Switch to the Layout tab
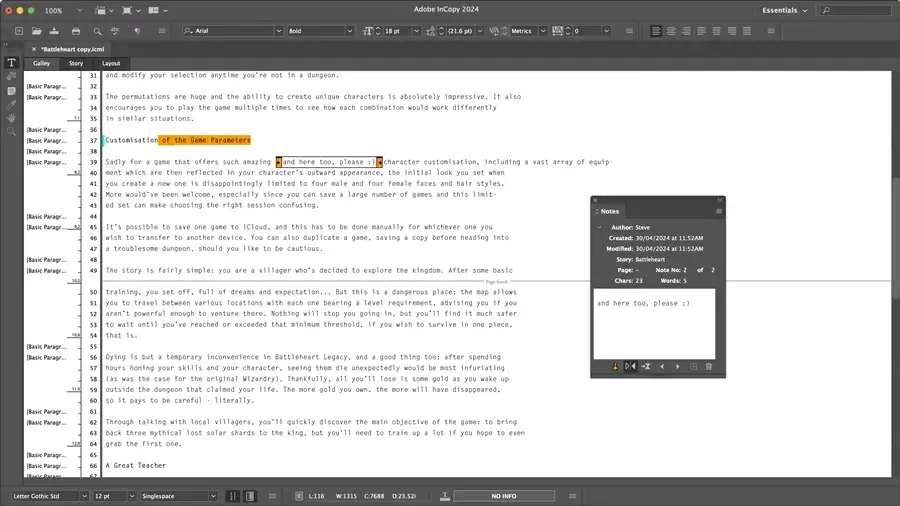The width and height of the screenshot is (900, 506). click(111, 63)
